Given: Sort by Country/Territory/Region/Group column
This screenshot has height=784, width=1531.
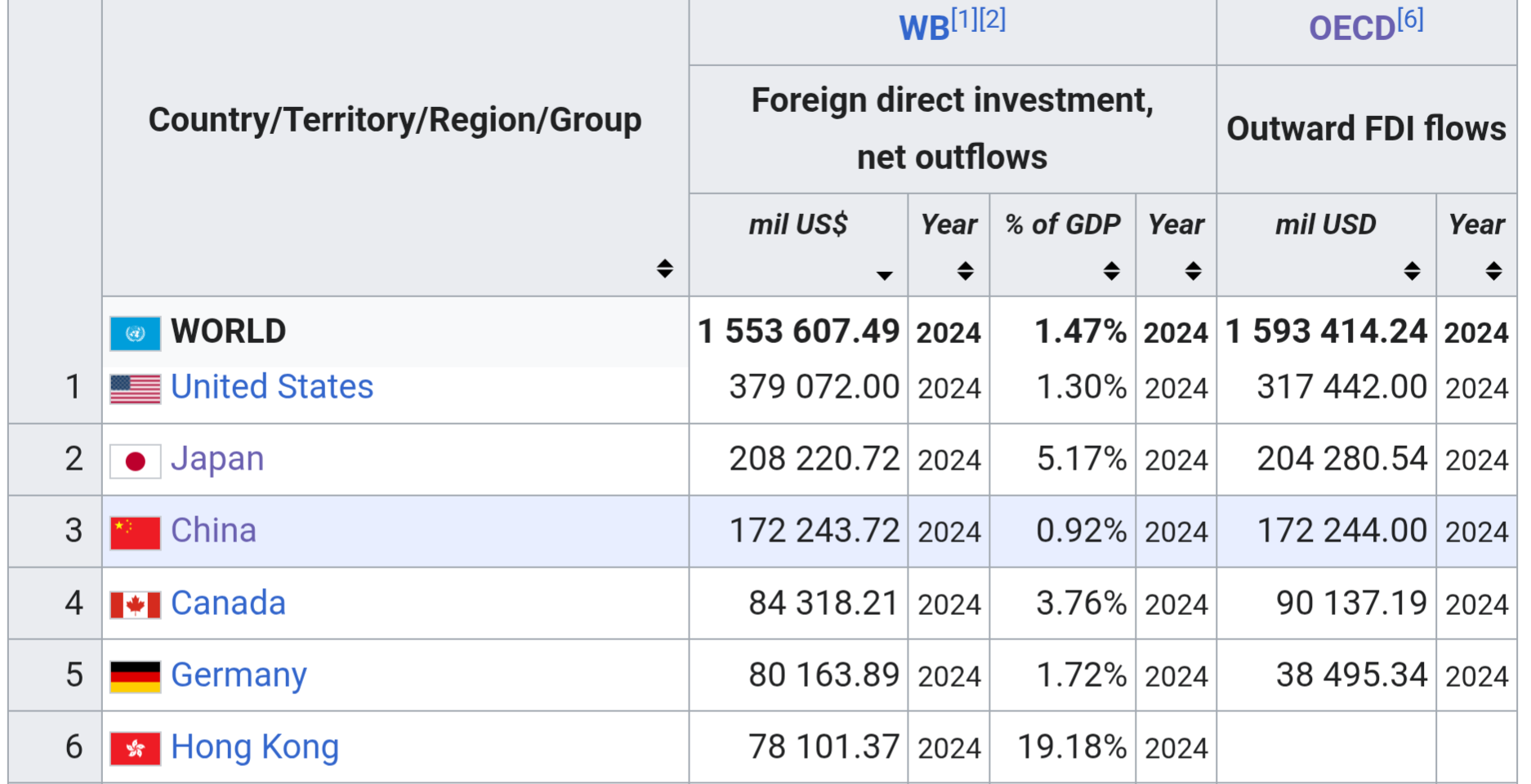Looking at the screenshot, I should pyautogui.click(x=664, y=269).
